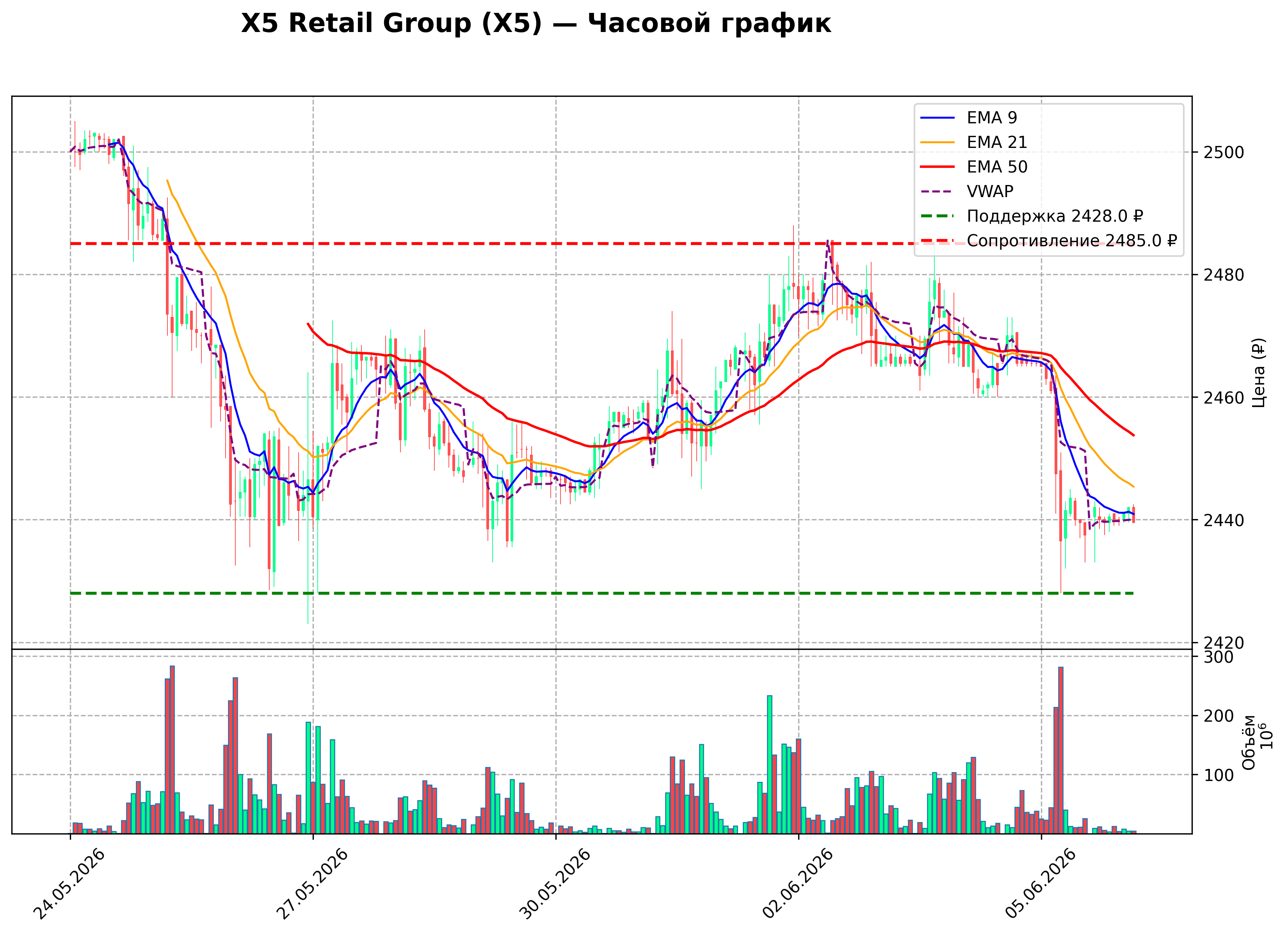Click the 30.05.2026 date axis label
This screenshot has height=934, width=1288.
[555, 884]
